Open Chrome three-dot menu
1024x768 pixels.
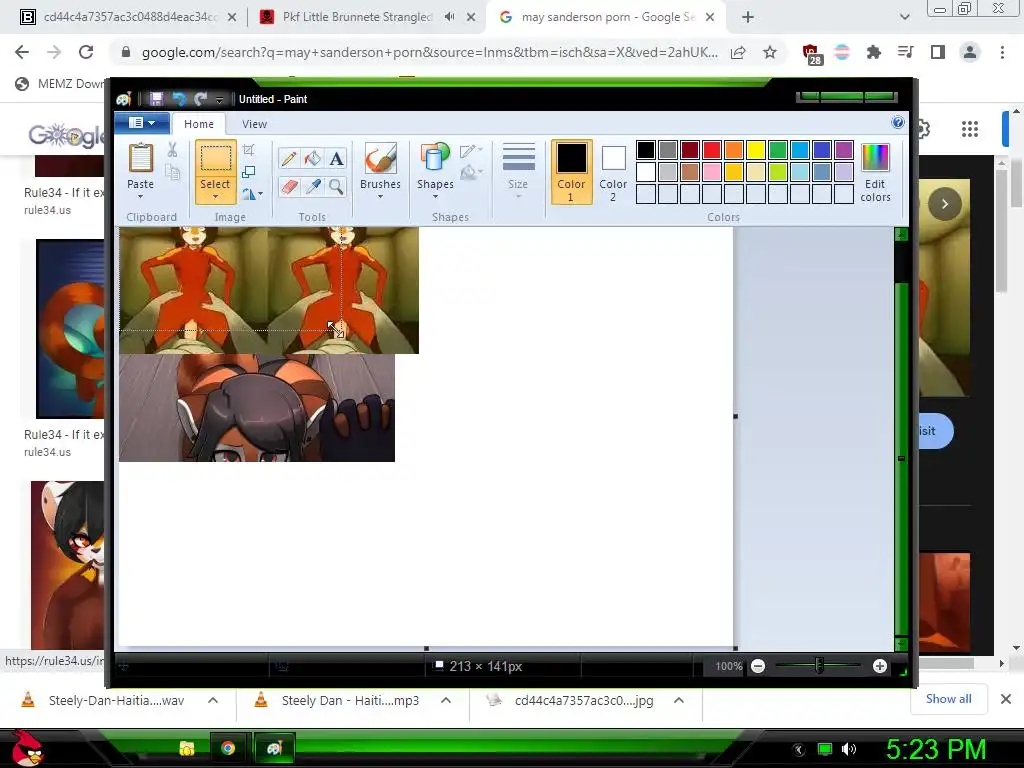(x=1002, y=52)
